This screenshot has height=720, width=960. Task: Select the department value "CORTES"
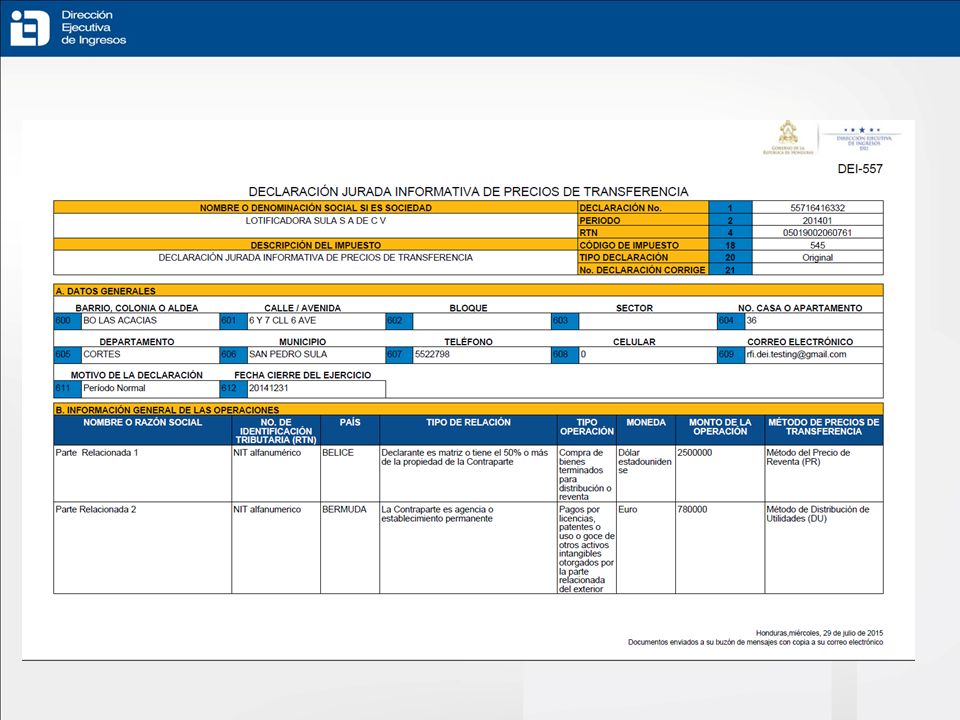click(x=102, y=354)
